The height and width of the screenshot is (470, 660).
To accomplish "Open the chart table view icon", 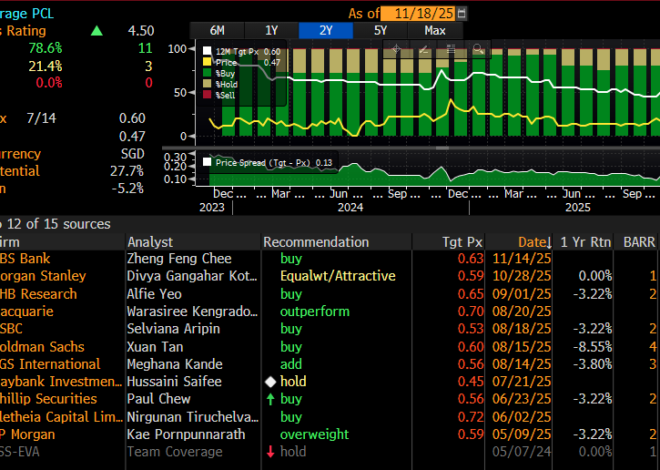I will click(451, 49).
